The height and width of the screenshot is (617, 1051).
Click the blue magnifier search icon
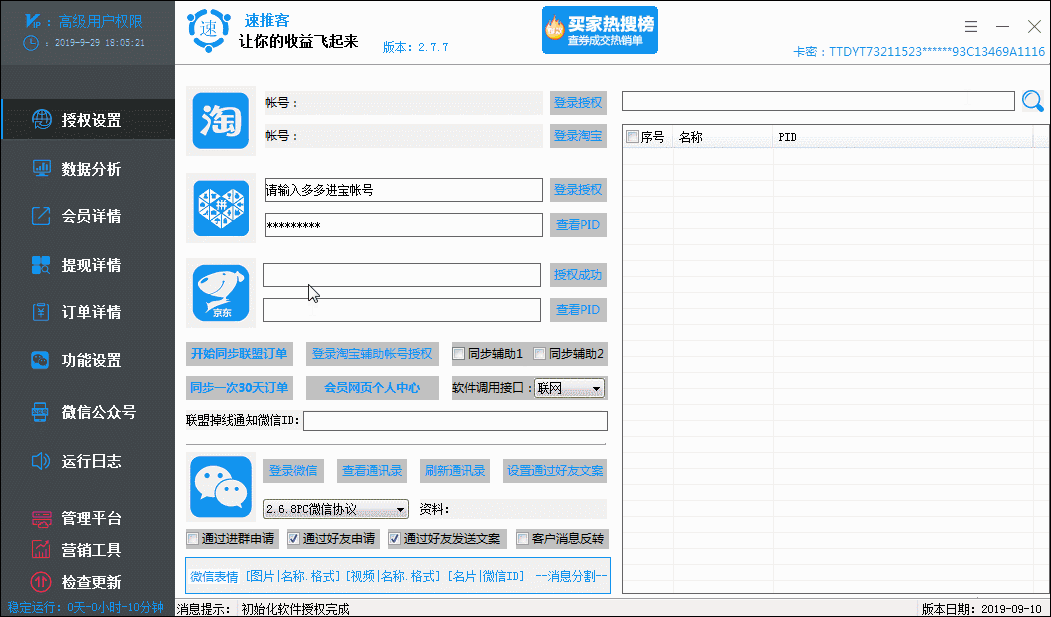click(x=1032, y=101)
